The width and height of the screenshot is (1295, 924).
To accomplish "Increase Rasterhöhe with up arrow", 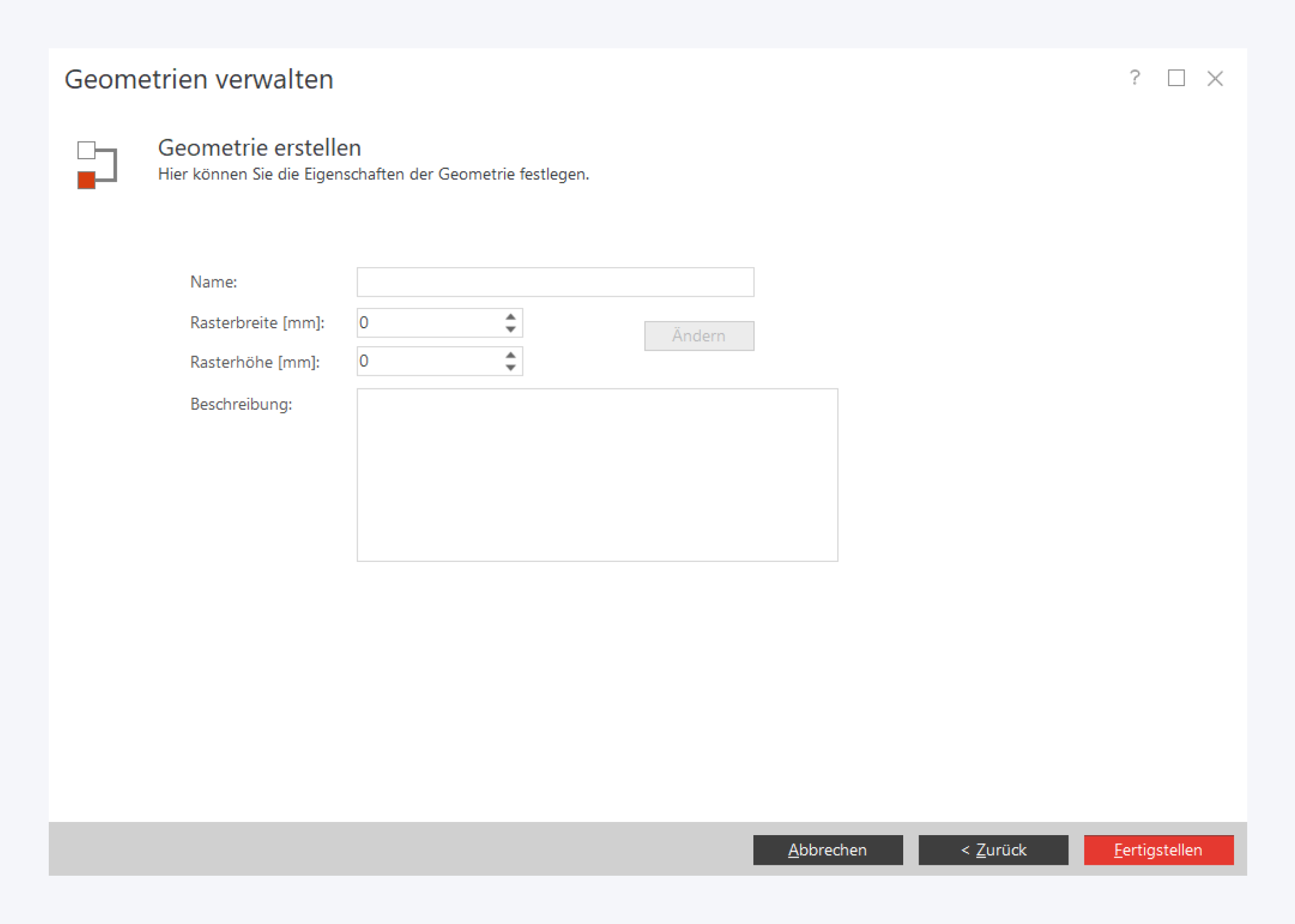I will pyautogui.click(x=510, y=354).
